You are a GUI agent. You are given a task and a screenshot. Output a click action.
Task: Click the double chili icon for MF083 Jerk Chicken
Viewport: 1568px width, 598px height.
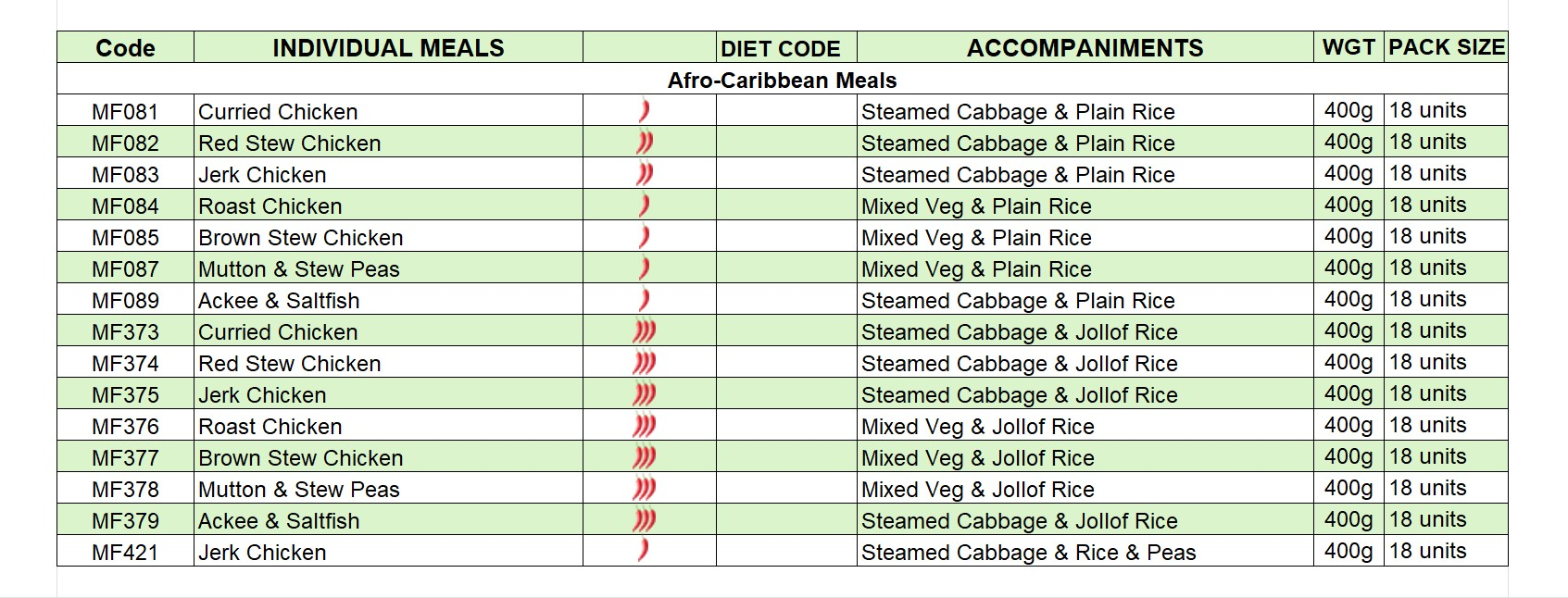click(x=645, y=174)
